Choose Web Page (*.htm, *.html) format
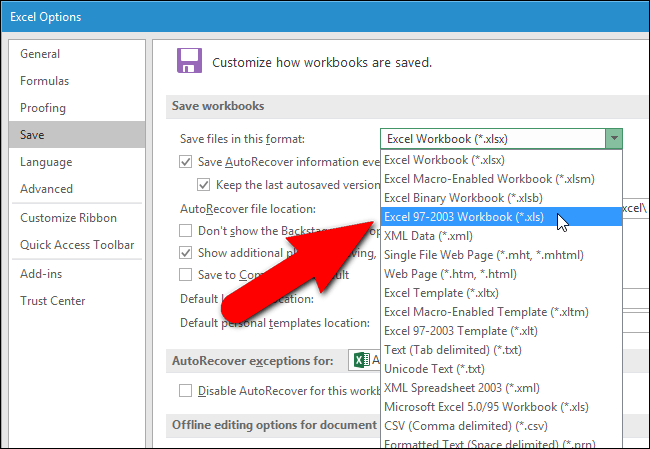Viewport: 650px width, 449px height. (501, 274)
